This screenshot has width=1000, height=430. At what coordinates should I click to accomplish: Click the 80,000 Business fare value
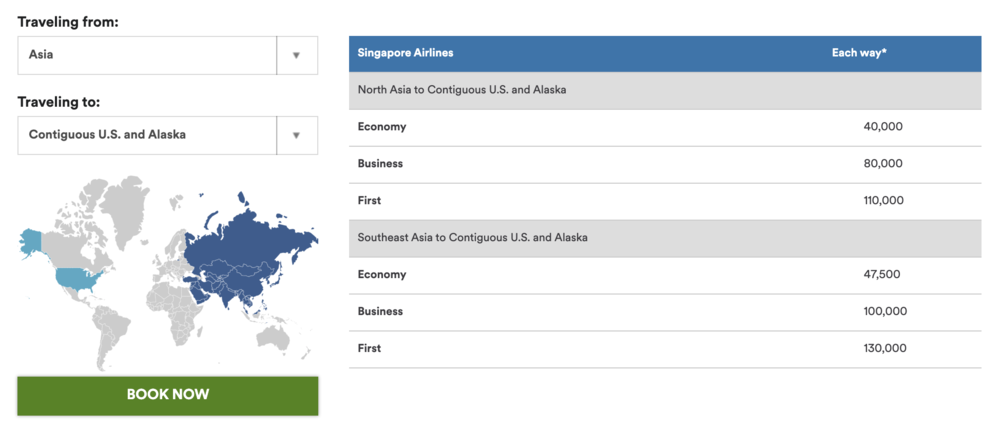[x=883, y=164]
